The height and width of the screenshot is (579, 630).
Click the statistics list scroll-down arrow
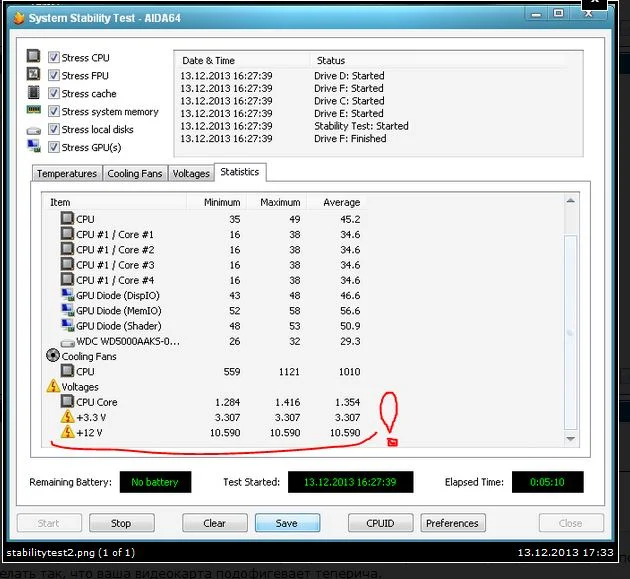(571, 439)
